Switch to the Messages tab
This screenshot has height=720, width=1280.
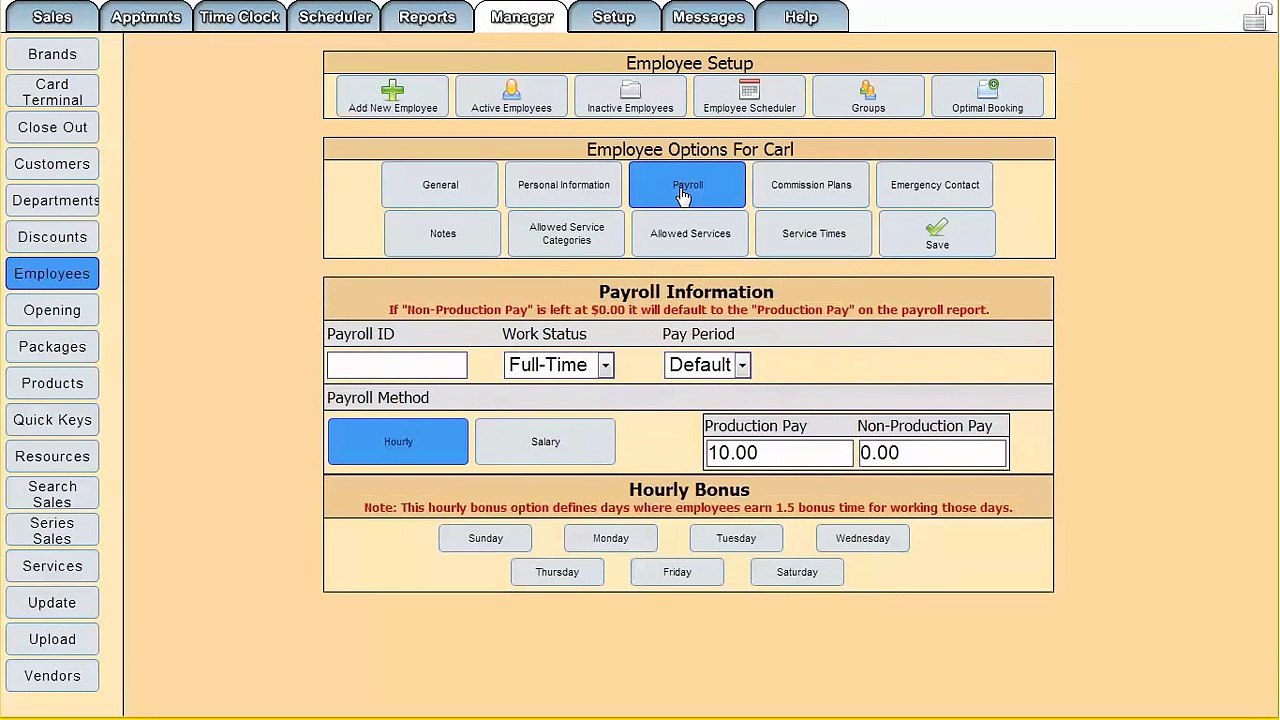coord(708,17)
